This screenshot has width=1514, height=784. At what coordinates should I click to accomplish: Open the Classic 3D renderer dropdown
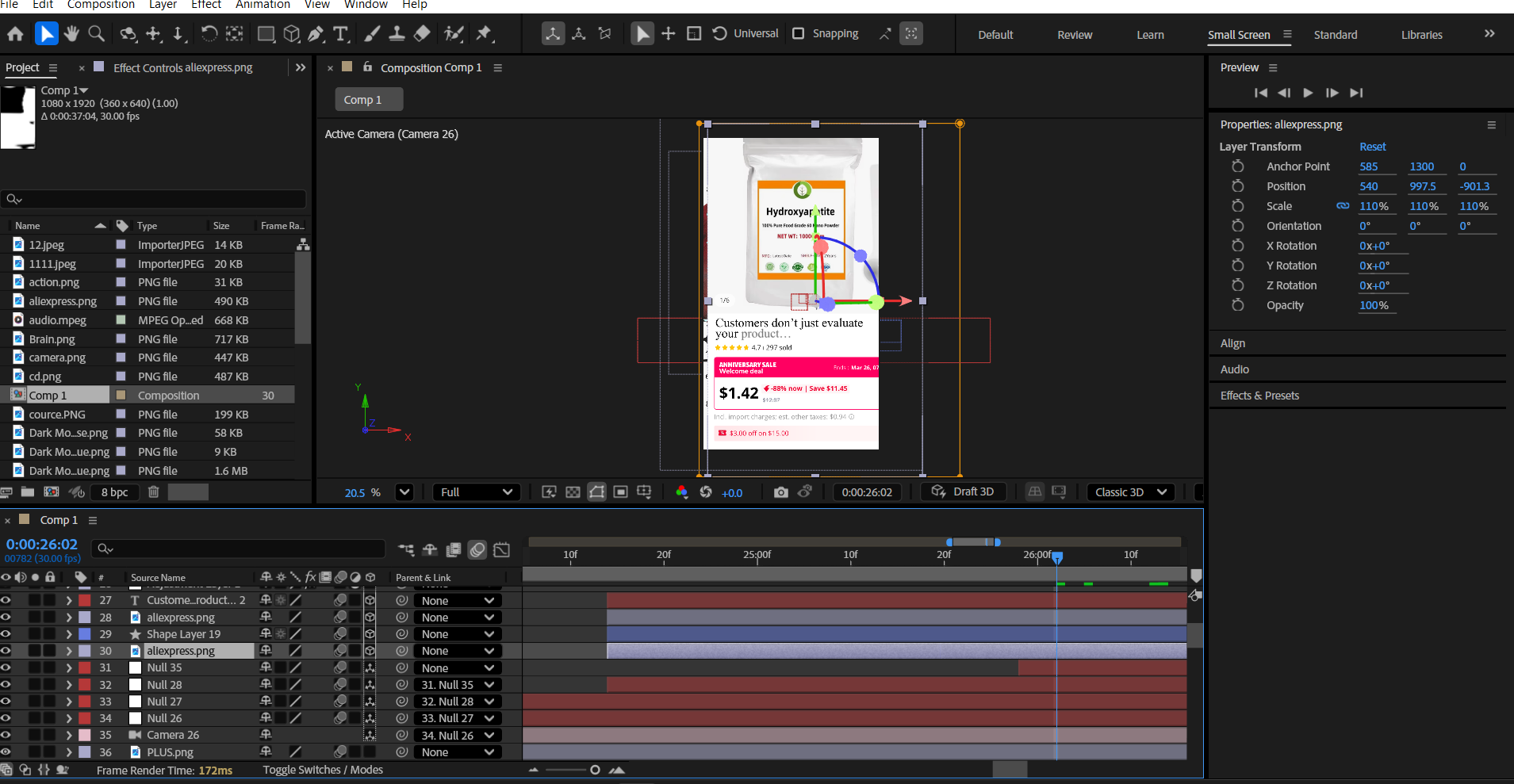[x=1130, y=492]
